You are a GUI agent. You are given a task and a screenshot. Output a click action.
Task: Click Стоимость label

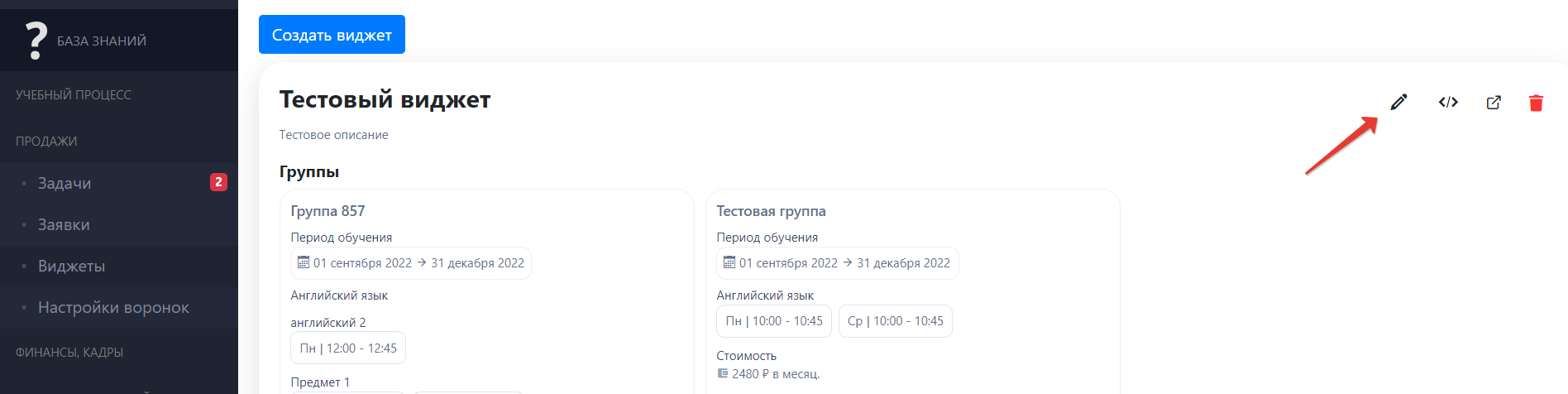[x=747, y=356]
